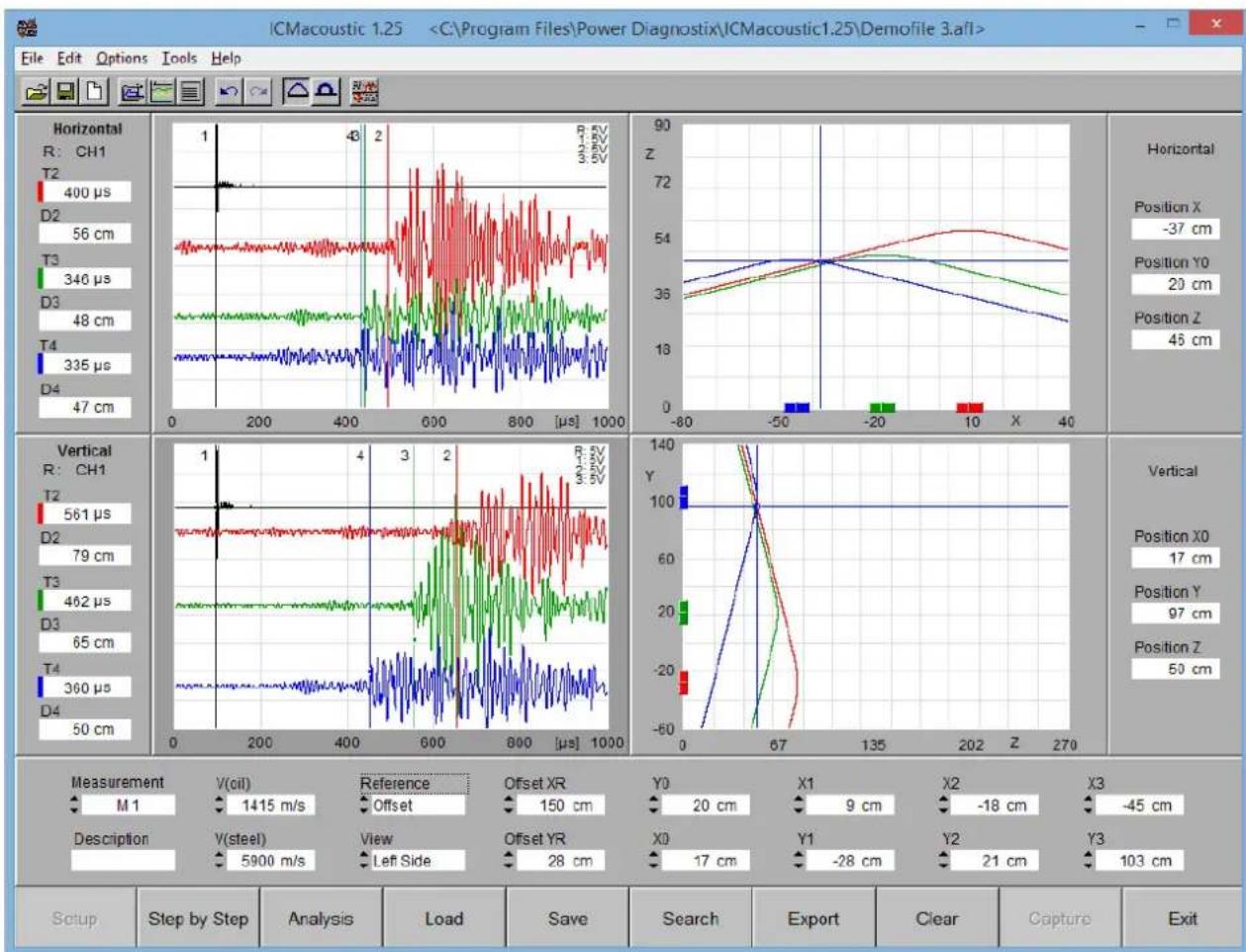
Task: Toggle the arch curve mode icon
Action: (x=326, y=92)
